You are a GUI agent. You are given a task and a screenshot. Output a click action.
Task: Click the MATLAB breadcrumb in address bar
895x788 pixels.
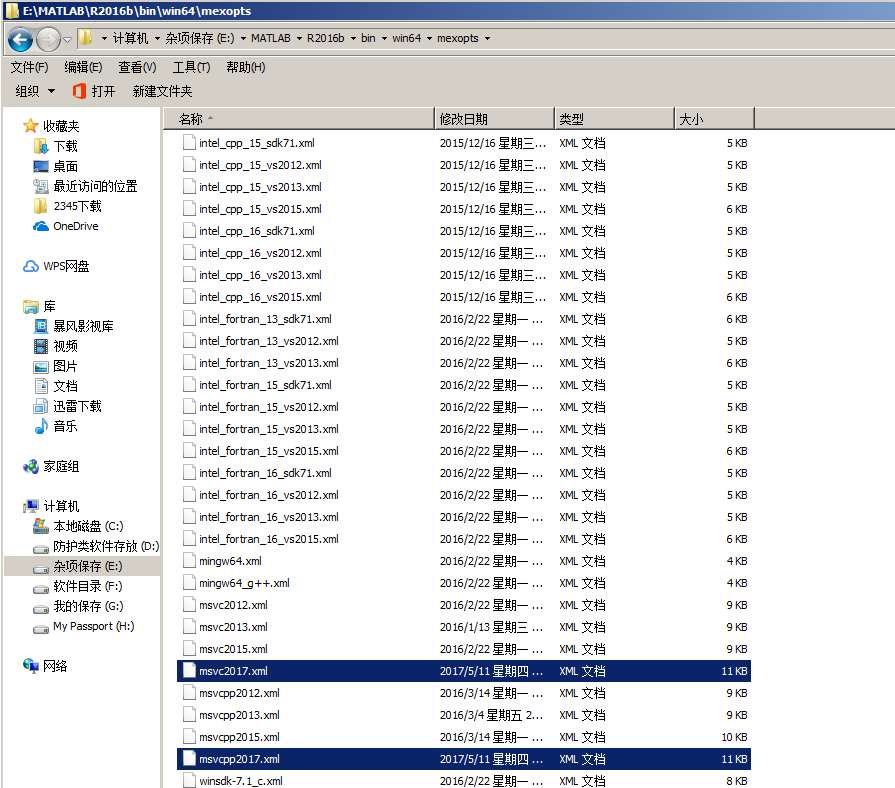(271, 38)
